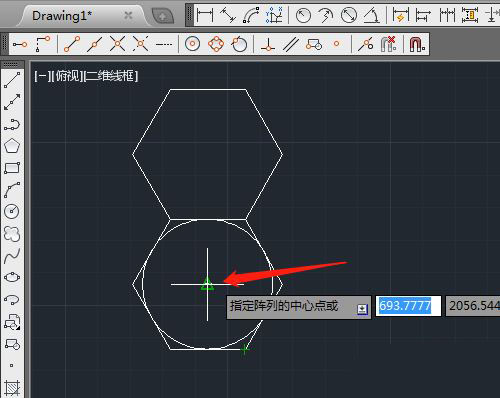Click the X coordinate field showing 693.7777
500x398 pixels.
tap(408, 306)
